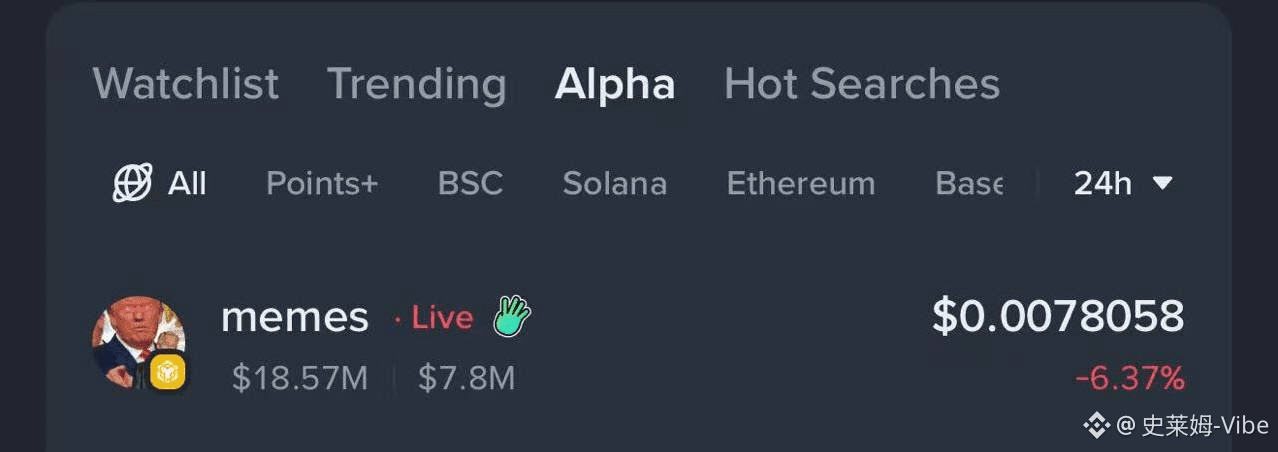Open the Watchlist tab
This screenshot has height=452, width=1278.
tap(185, 84)
